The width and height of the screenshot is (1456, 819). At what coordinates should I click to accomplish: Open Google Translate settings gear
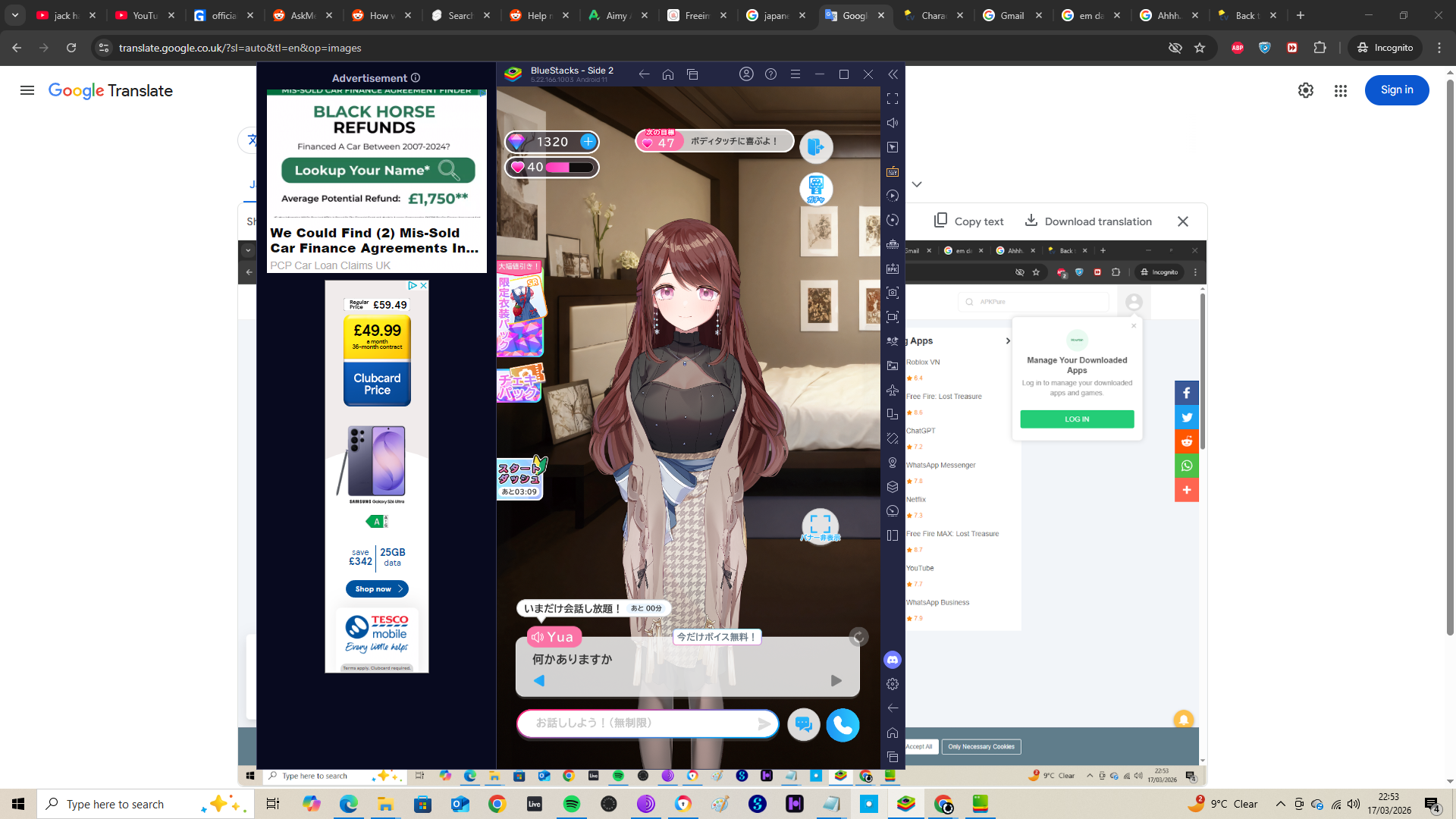(x=1305, y=91)
